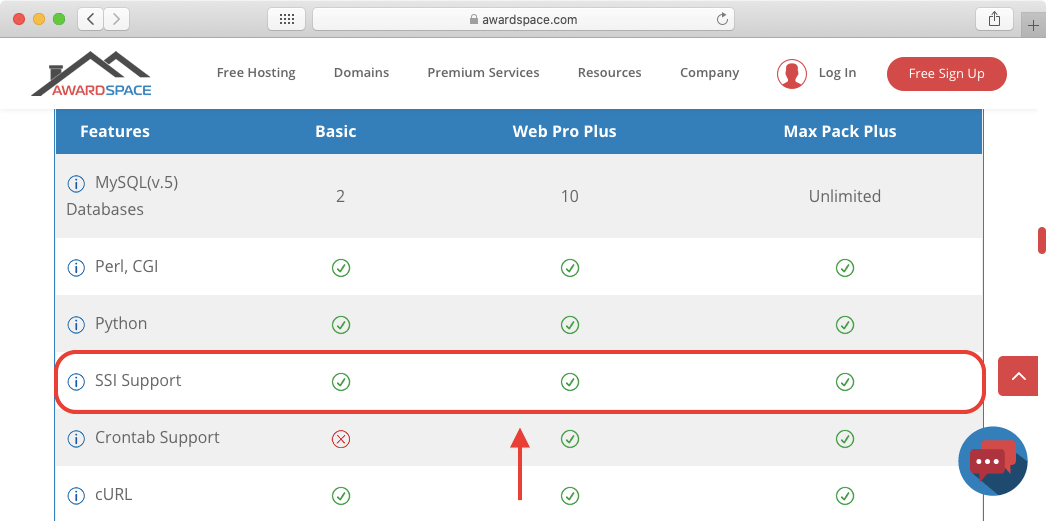Open the Free Hosting menu
1046x521 pixels.
click(x=256, y=73)
